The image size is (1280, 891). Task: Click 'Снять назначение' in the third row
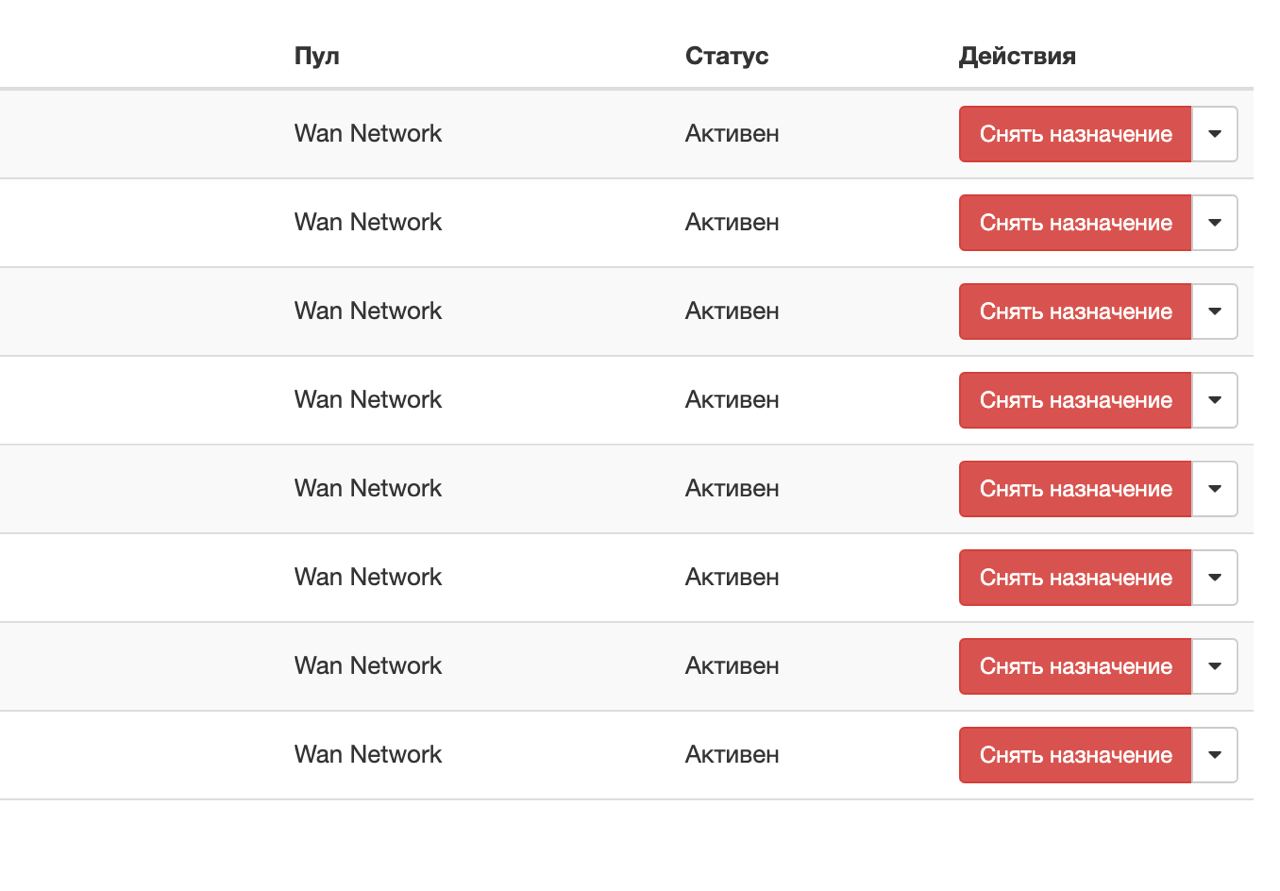tap(1075, 312)
